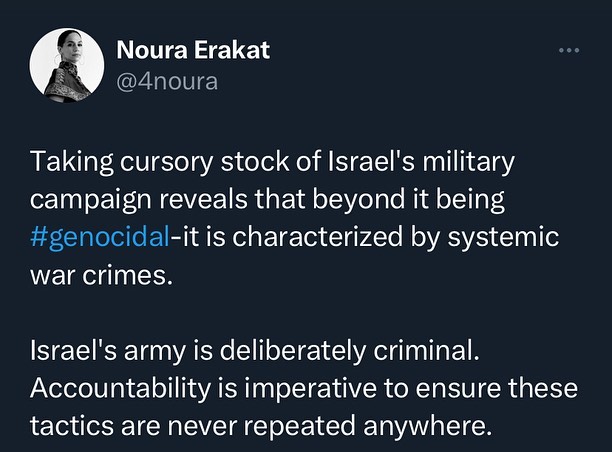
Task: Click Noura Erakat's profile picture
Action: click(67, 66)
